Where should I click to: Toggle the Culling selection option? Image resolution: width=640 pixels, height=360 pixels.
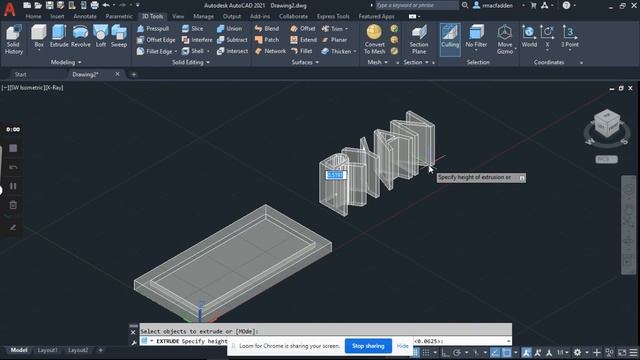[x=450, y=39]
